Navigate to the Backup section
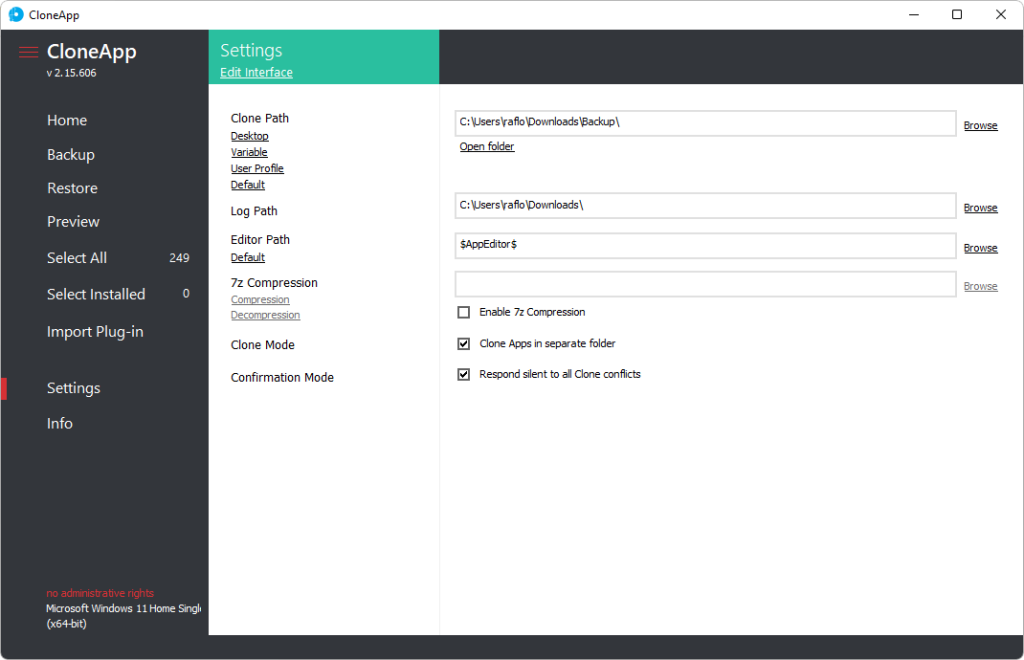 point(70,154)
